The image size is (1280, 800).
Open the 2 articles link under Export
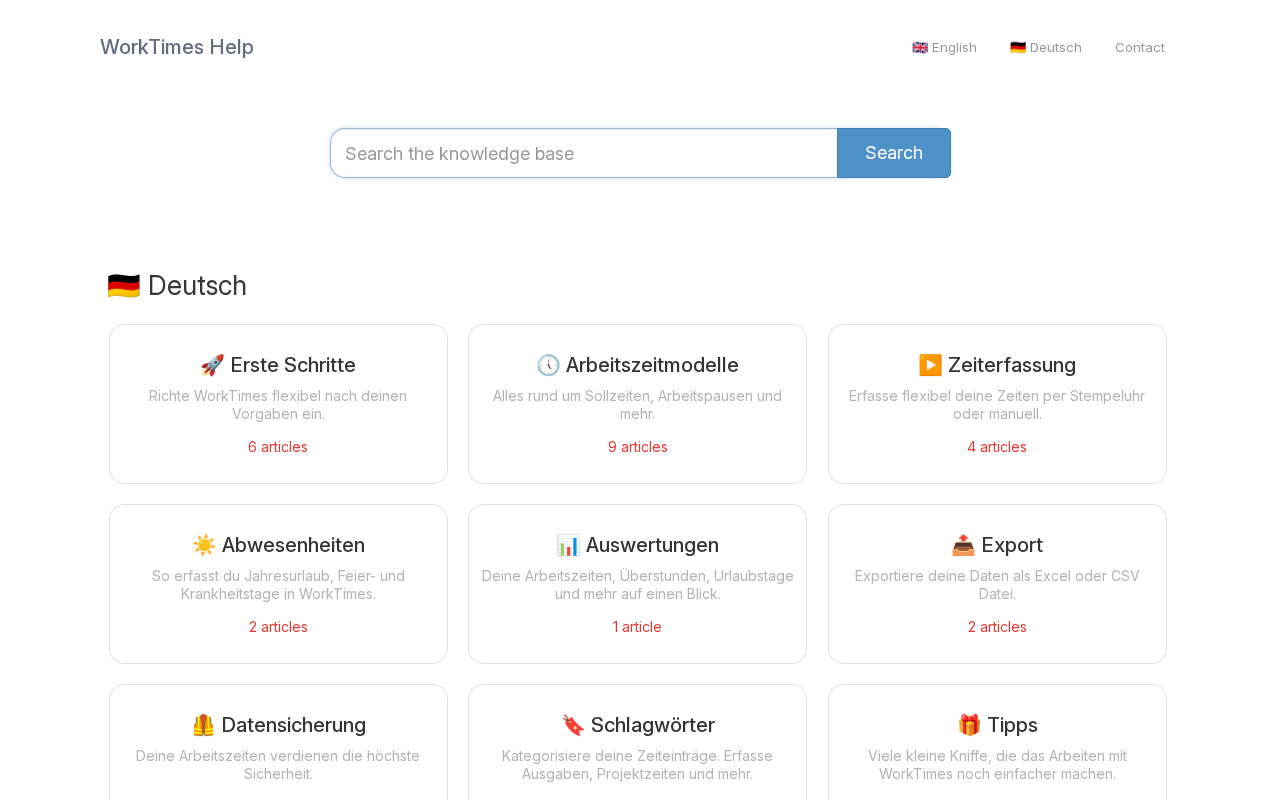click(996, 627)
